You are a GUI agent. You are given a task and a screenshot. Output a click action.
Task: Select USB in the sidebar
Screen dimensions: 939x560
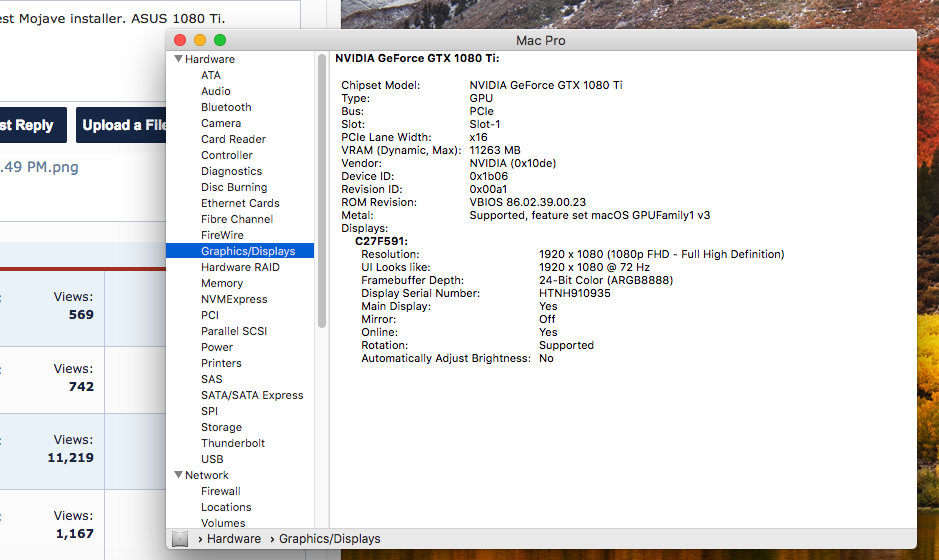coord(212,459)
